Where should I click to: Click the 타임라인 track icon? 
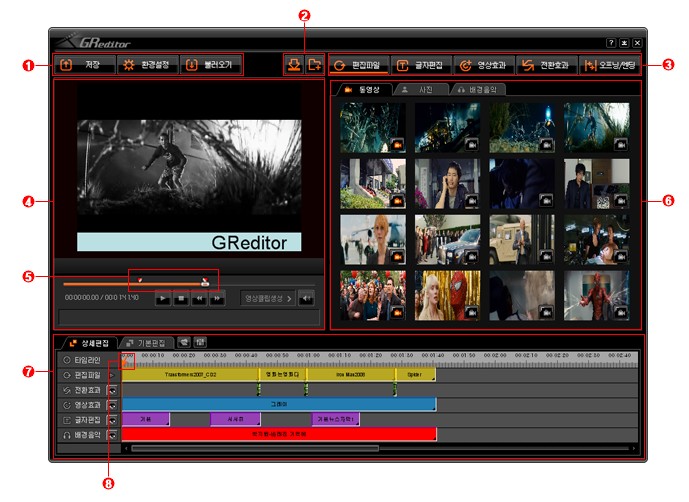67,360
